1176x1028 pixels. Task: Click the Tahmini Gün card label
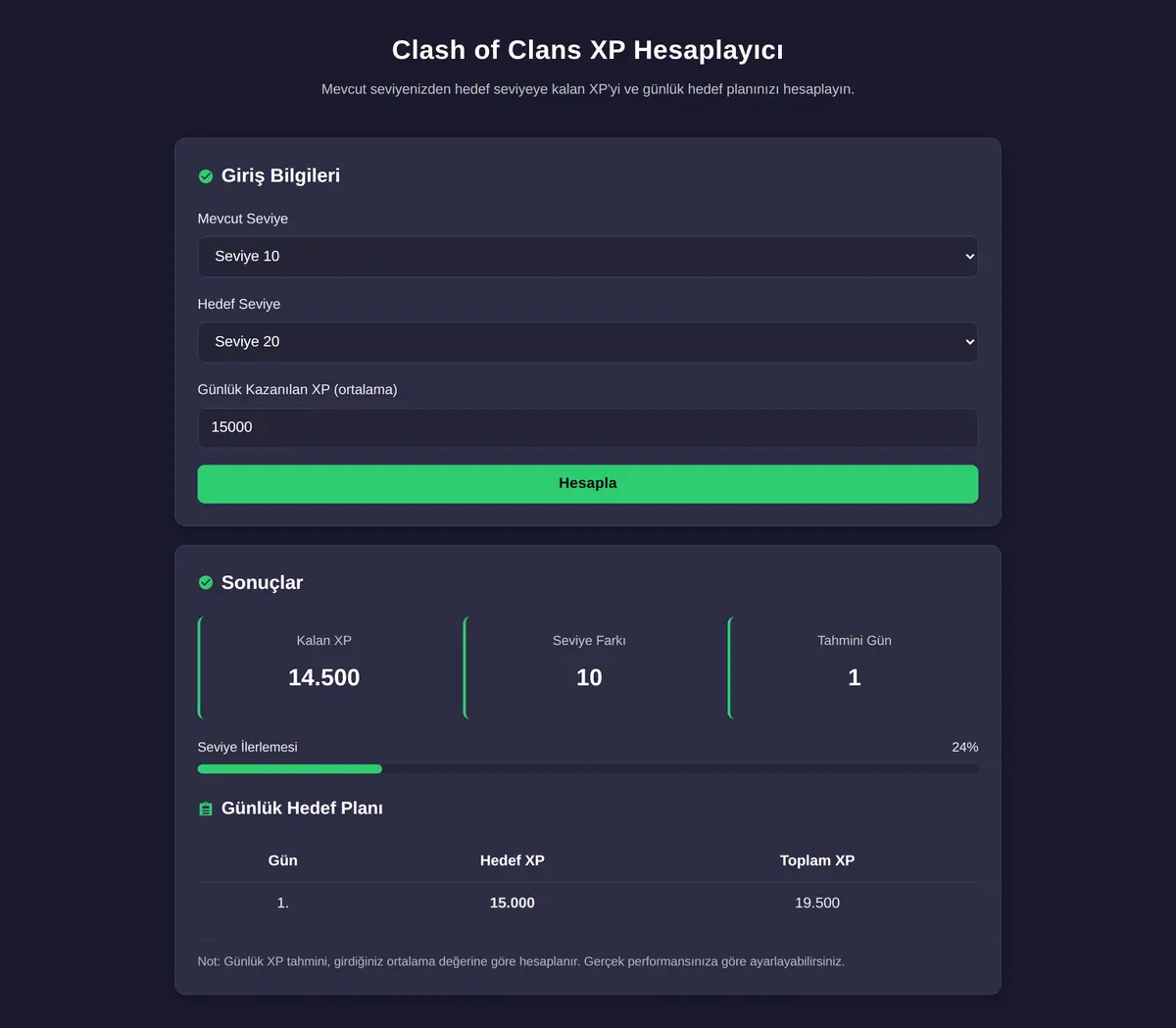pos(855,640)
